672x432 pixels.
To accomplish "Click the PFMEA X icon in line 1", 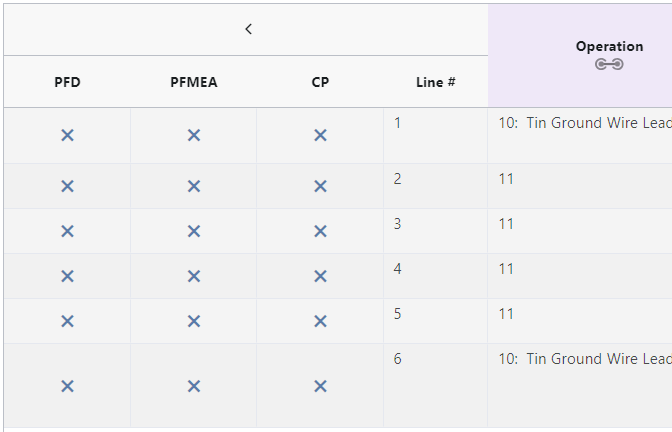I will (x=194, y=135).
